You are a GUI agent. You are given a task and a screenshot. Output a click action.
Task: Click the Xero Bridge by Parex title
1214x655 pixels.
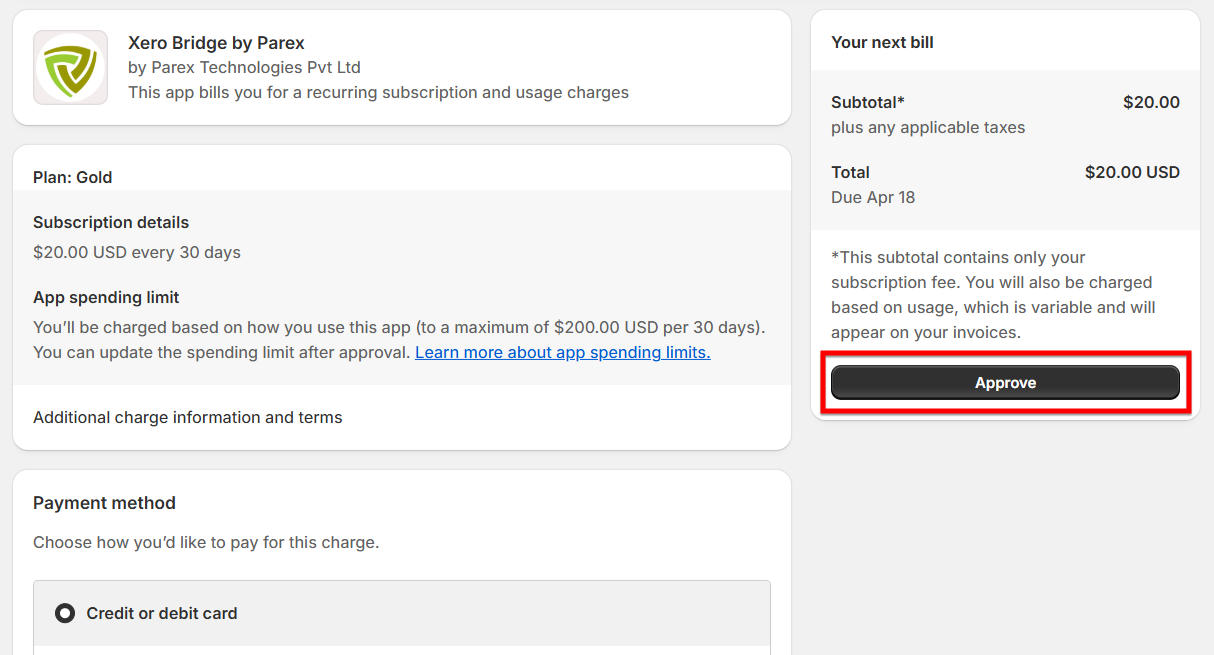[x=216, y=43]
